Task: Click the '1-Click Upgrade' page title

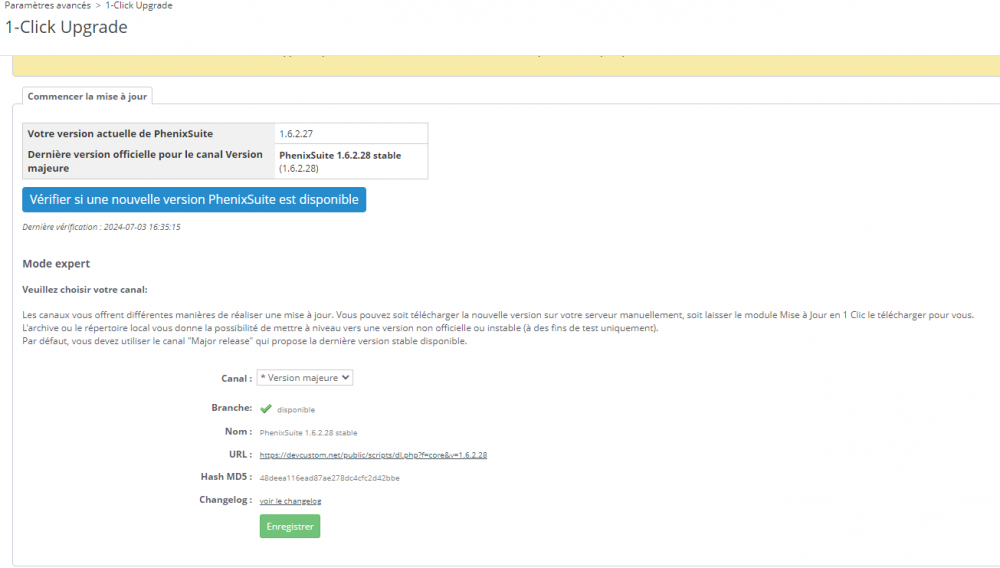Action: coord(66,27)
